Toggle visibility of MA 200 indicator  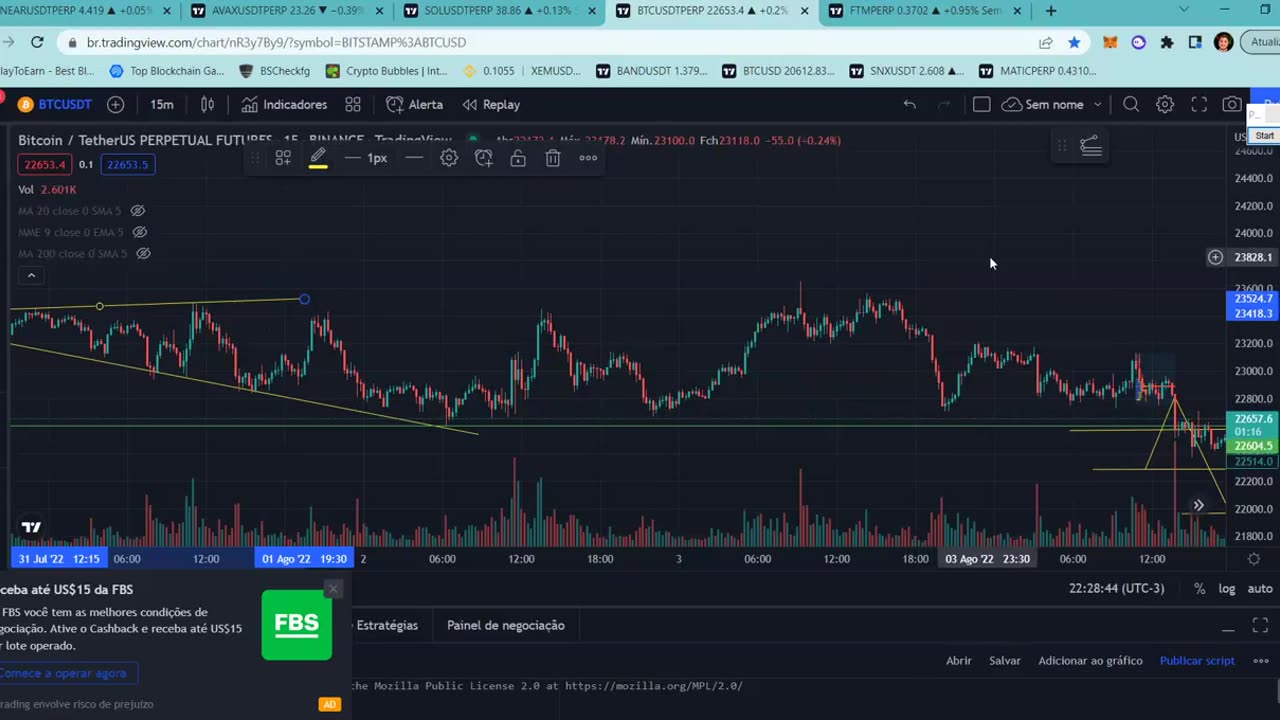tap(143, 253)
